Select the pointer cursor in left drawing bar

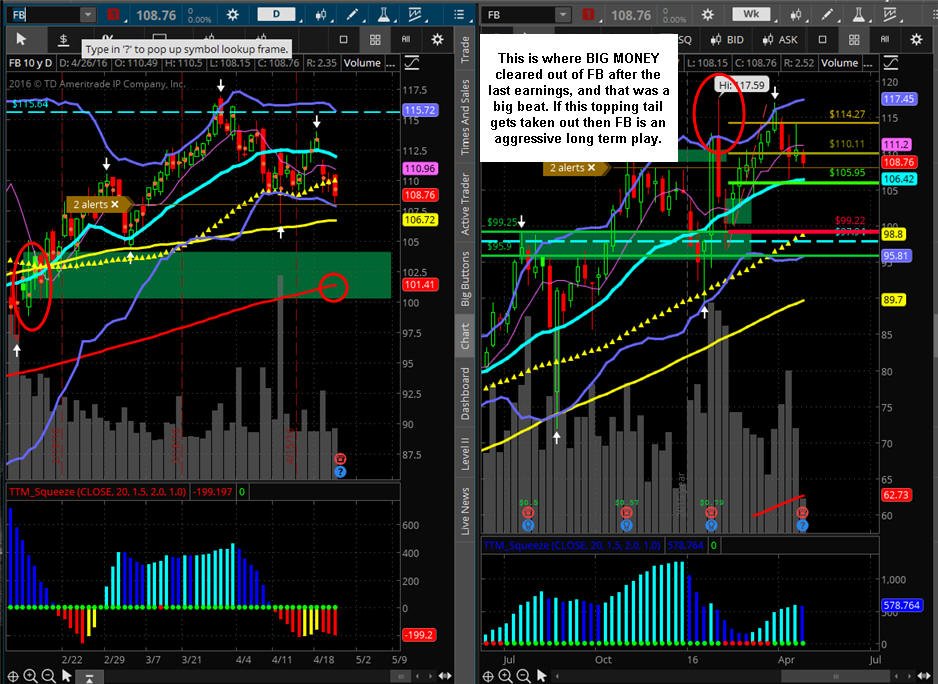pos(22,39)
